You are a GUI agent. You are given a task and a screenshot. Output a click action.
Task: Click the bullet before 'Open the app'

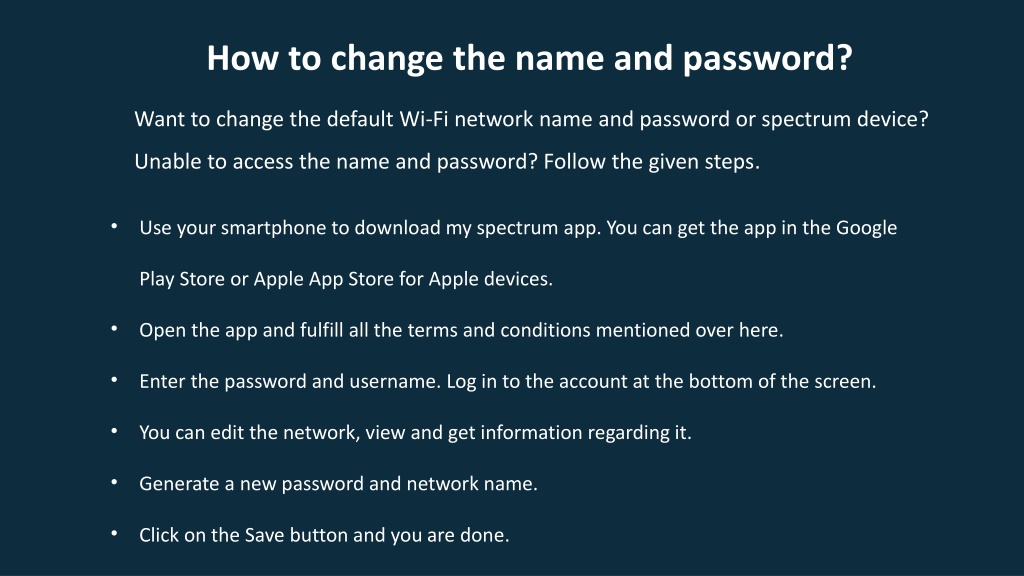114,328
